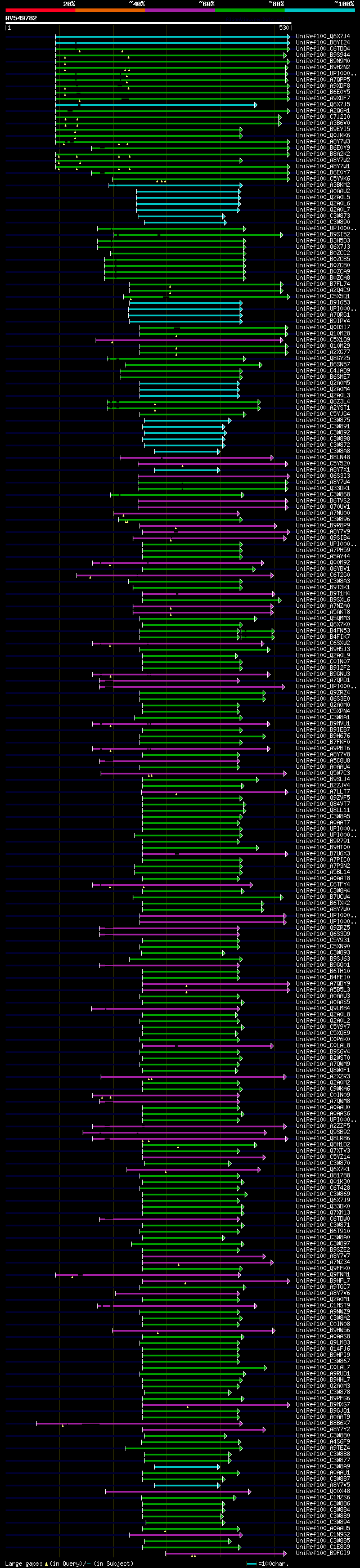360x1568 pixels.
Task: Select the UniRef100_Q00X48 label
Action: [323, 1491]
